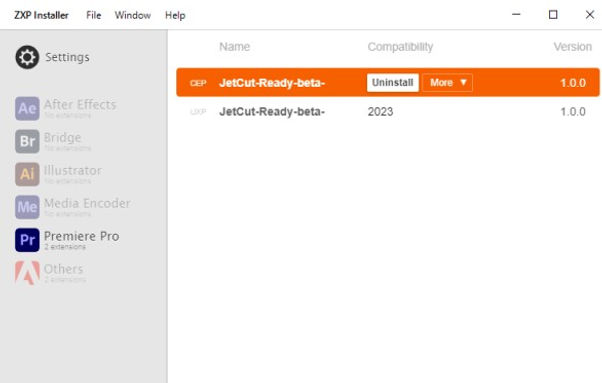The width and height of the screenshot is (602, 383).
Task: Select the Bridge label in sidebar
Action: (63, 137)
